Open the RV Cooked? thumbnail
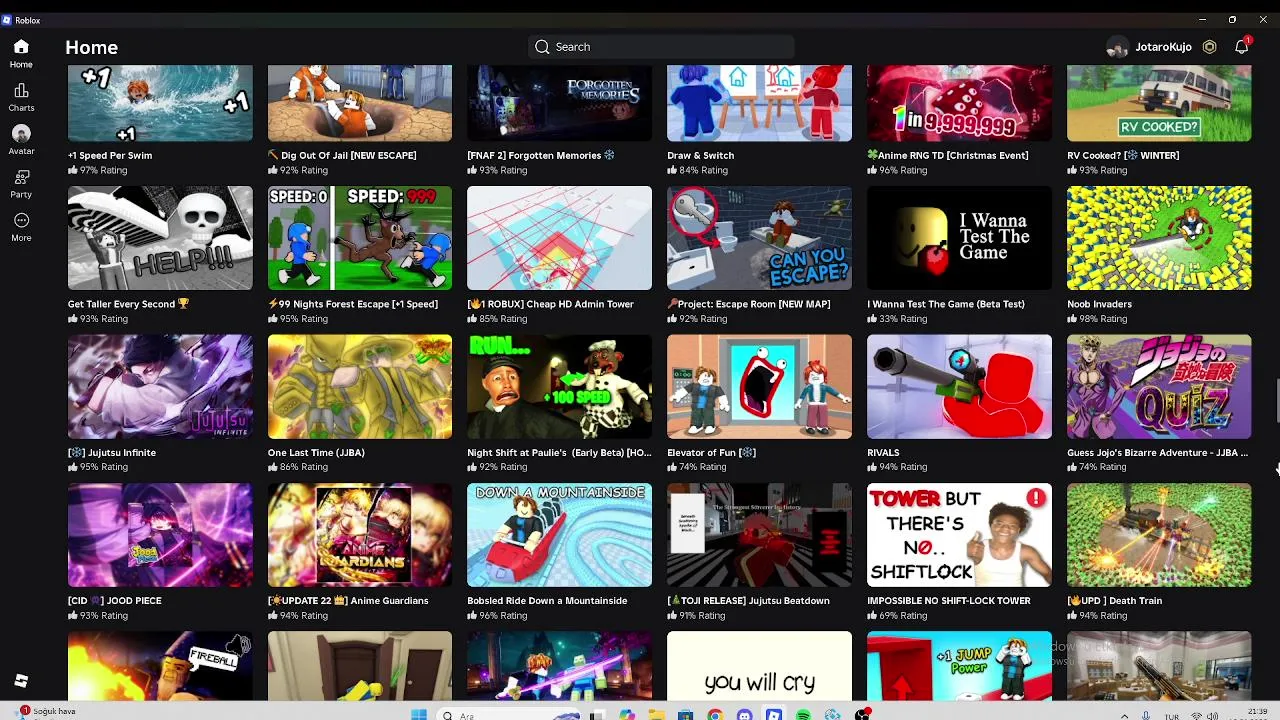 coord(1159,104)
